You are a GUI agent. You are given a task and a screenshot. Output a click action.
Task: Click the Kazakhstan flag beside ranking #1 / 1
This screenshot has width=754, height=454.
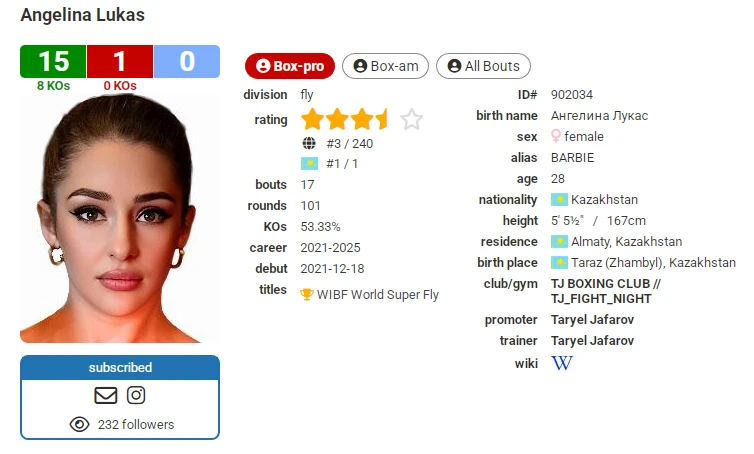coord(309,164)
